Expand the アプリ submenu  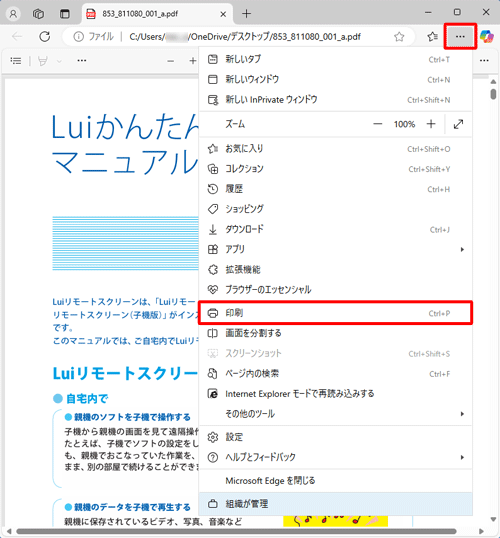click(x=335, y=249)
